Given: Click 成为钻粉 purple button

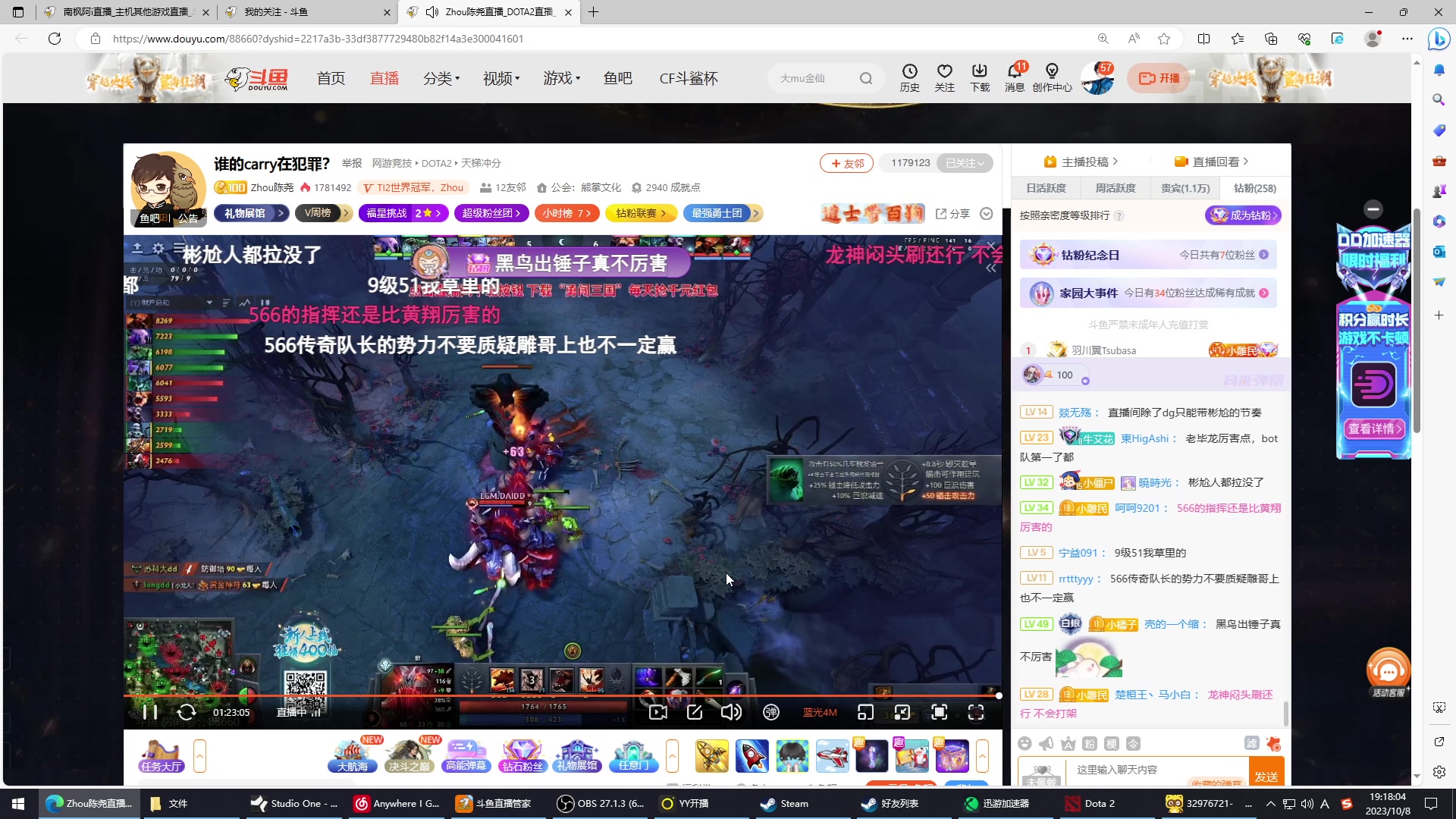Looking at the screenshot, I should [x=1243, y=215].
